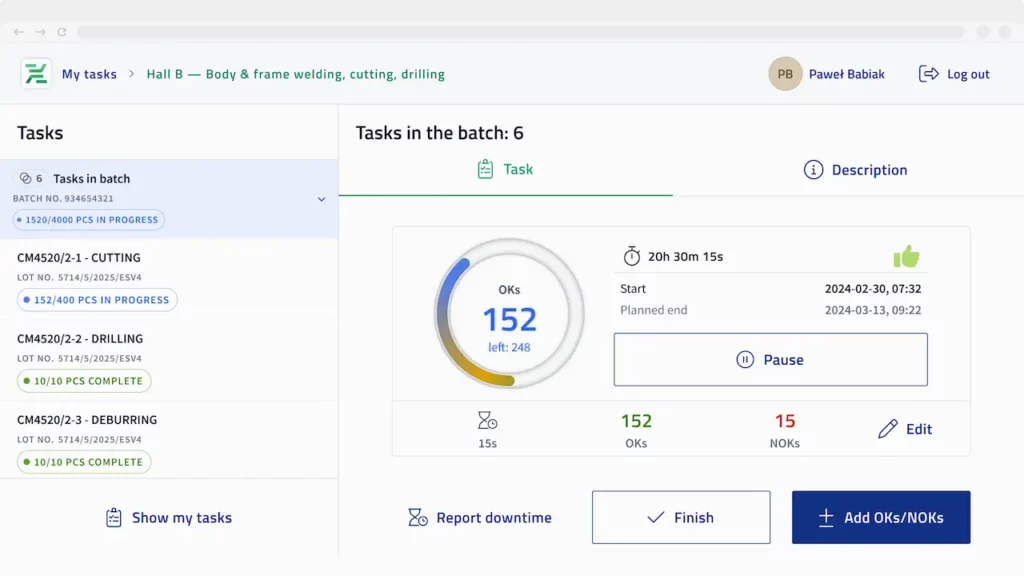Click the green 152 OKs count
This screenshot has width=1024, height=576.
tap(636, 421)
